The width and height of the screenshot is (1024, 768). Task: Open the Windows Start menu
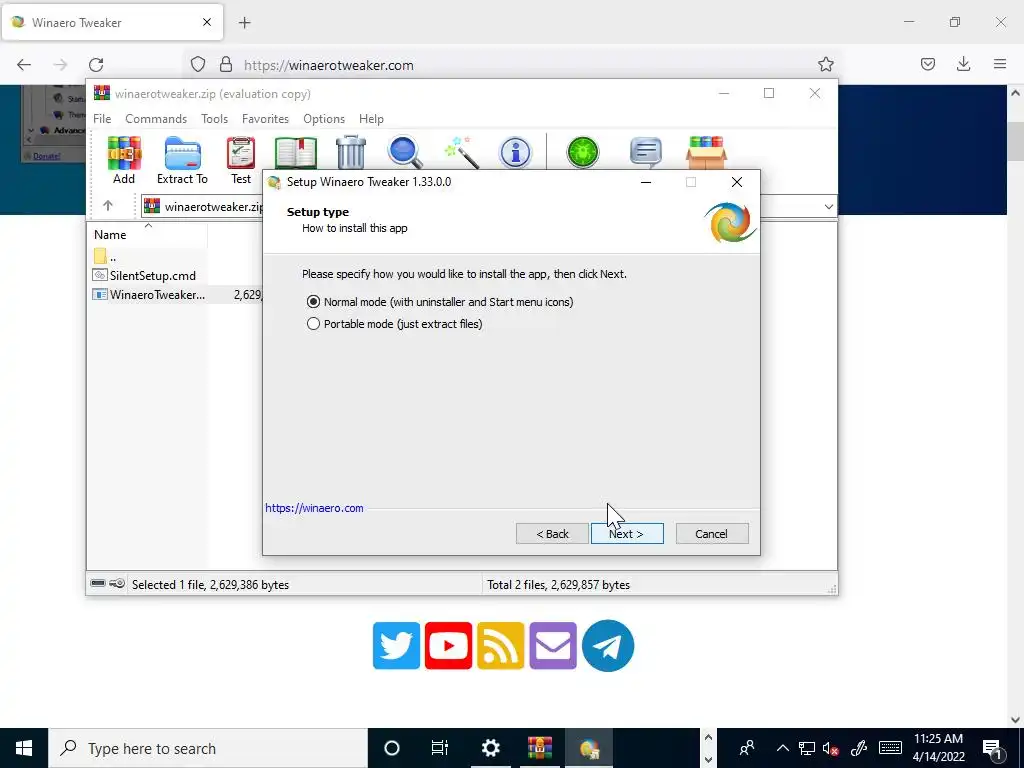click(24, 748)
